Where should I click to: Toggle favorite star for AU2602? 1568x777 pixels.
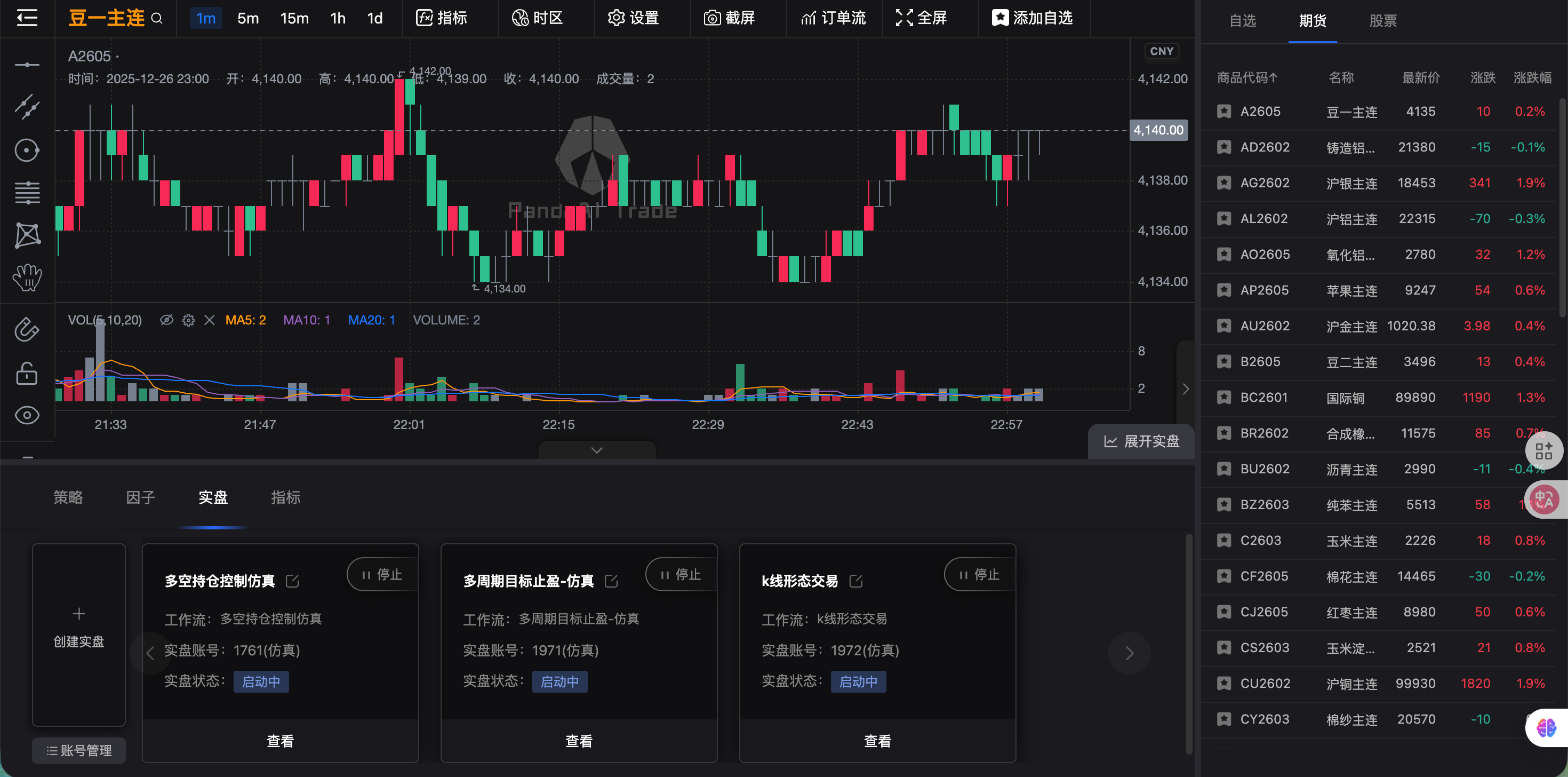pyautogui.click(x=1224, y=326)
